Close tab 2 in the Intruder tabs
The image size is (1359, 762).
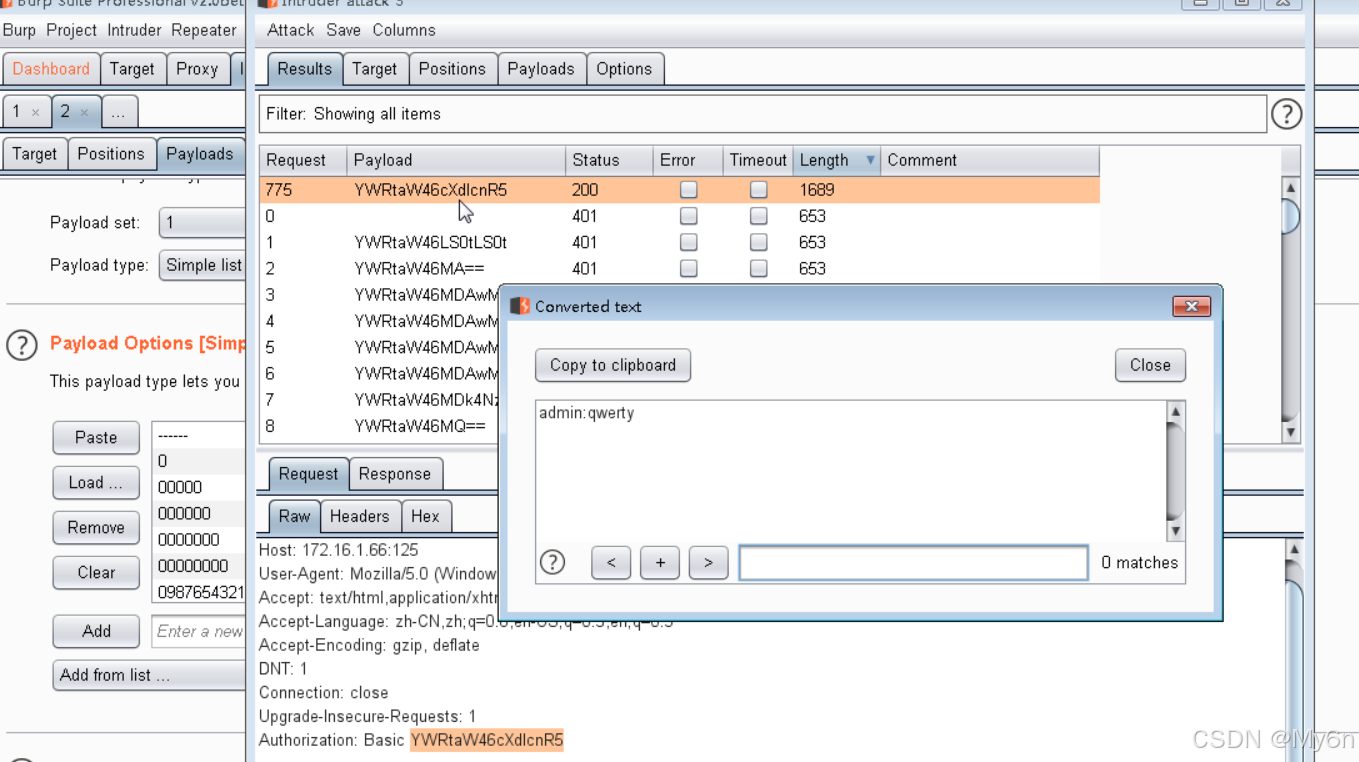[84, 113]
